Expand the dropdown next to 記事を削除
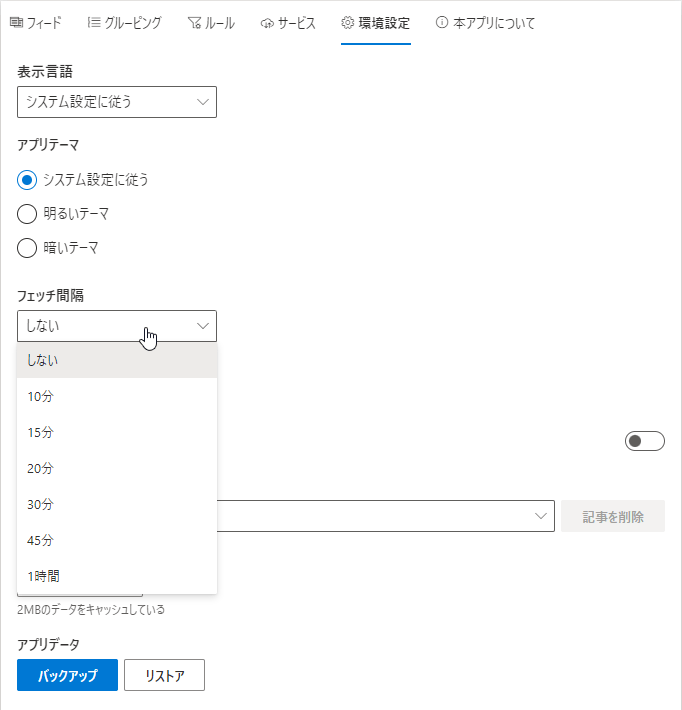 click(540, 516)
